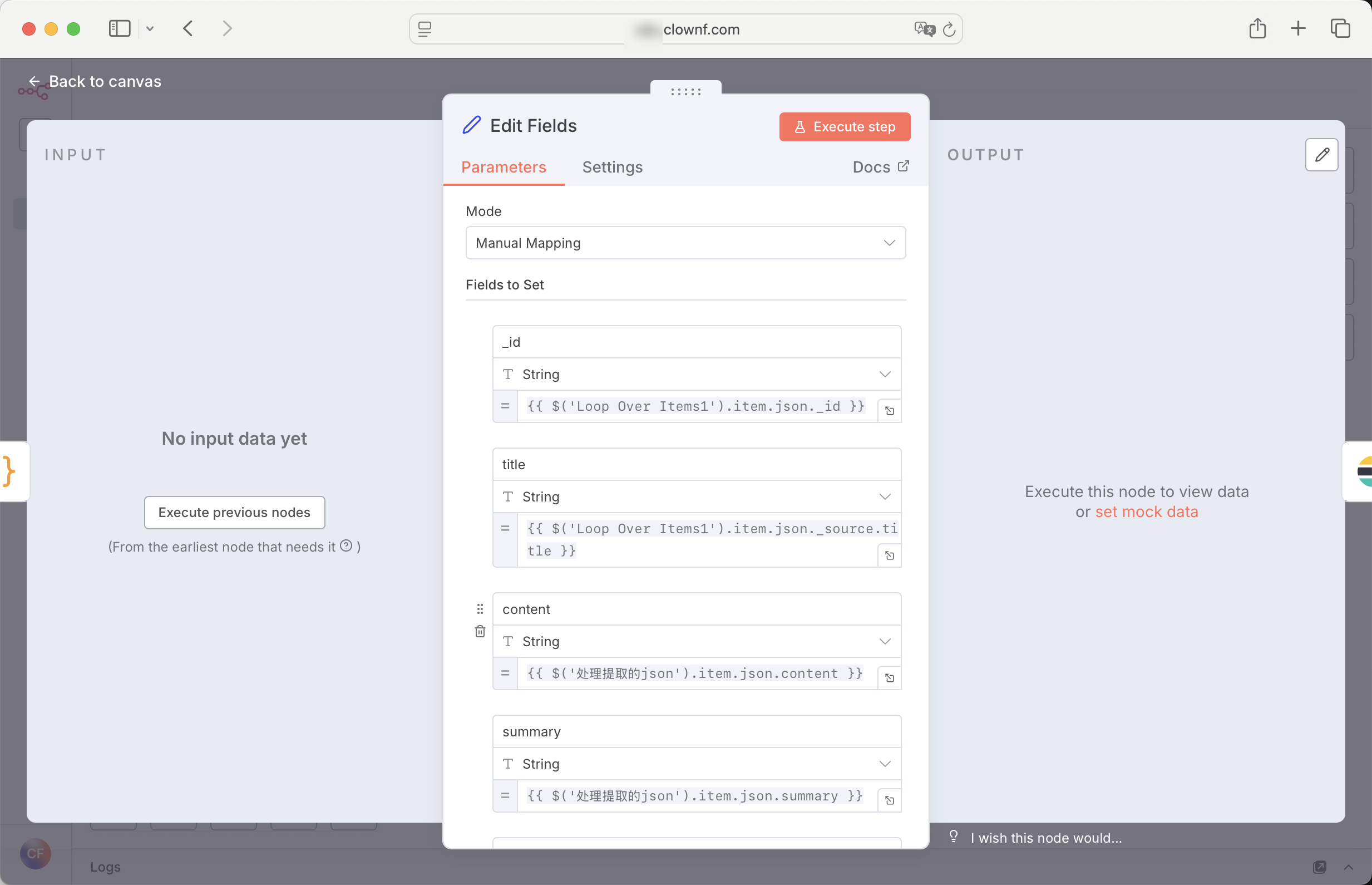Click the delete trash icon beside content field
The image size is (1372, 885).
[480, 632]
